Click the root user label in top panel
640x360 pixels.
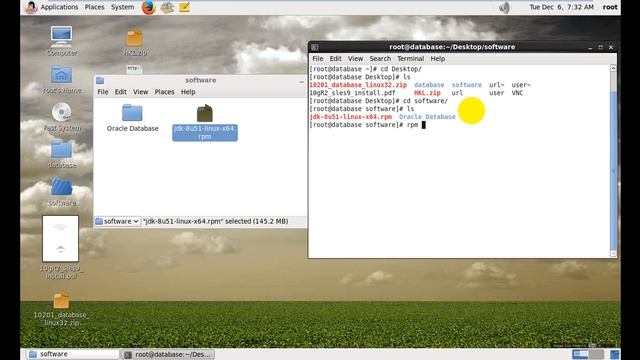(610, 7)
